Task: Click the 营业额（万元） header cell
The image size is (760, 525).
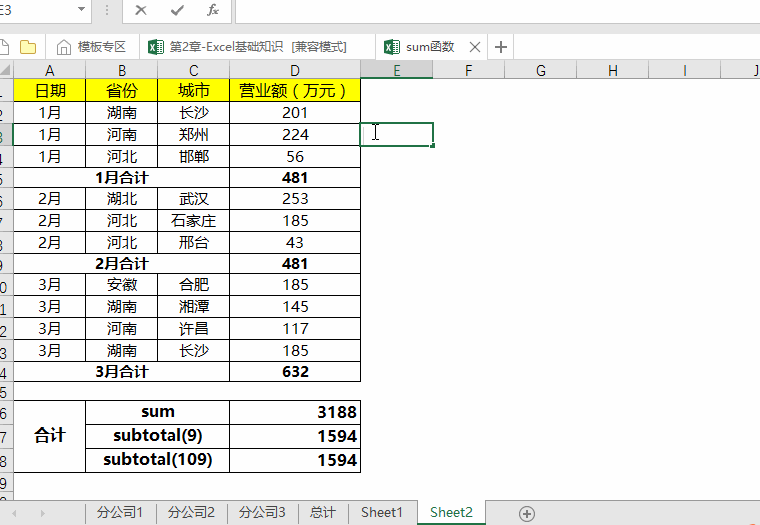Action: click(x=295, y=90)
